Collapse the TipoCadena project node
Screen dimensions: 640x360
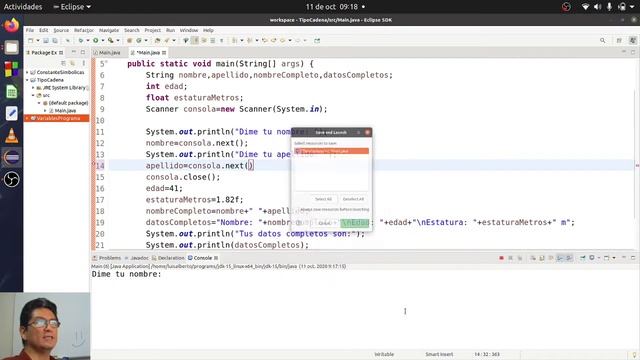coord(27,80)
